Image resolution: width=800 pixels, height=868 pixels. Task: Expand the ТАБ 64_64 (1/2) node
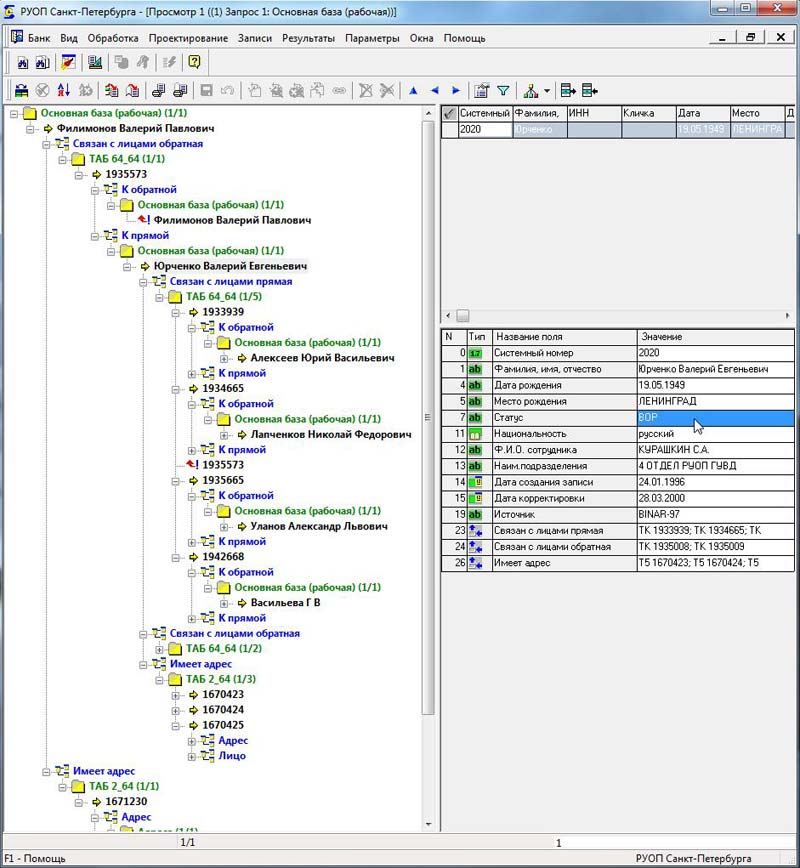[161, 649]
